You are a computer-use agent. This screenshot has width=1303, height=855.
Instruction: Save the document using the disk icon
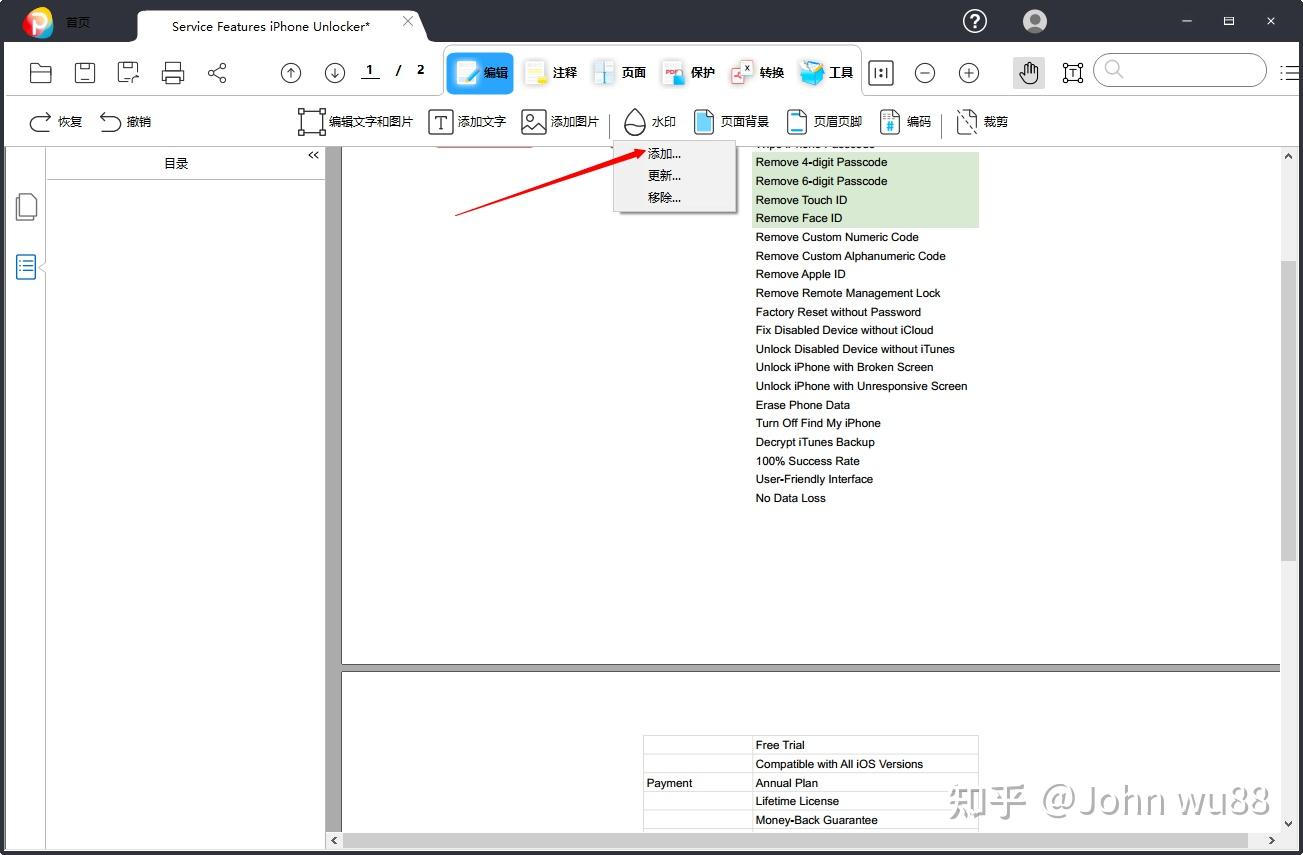point(85,72)
